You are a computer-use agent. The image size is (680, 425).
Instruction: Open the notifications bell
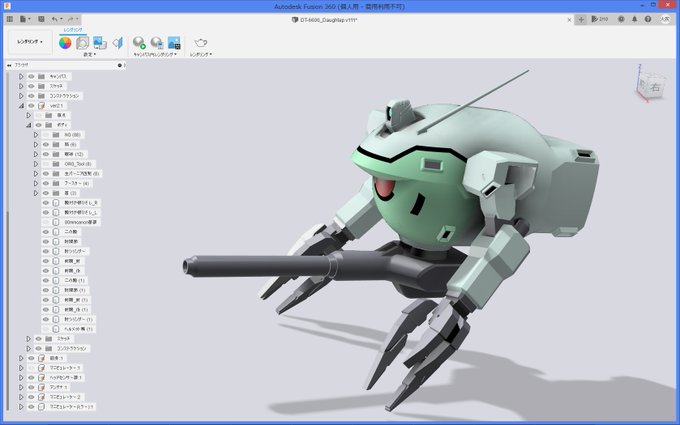point(634,19)
